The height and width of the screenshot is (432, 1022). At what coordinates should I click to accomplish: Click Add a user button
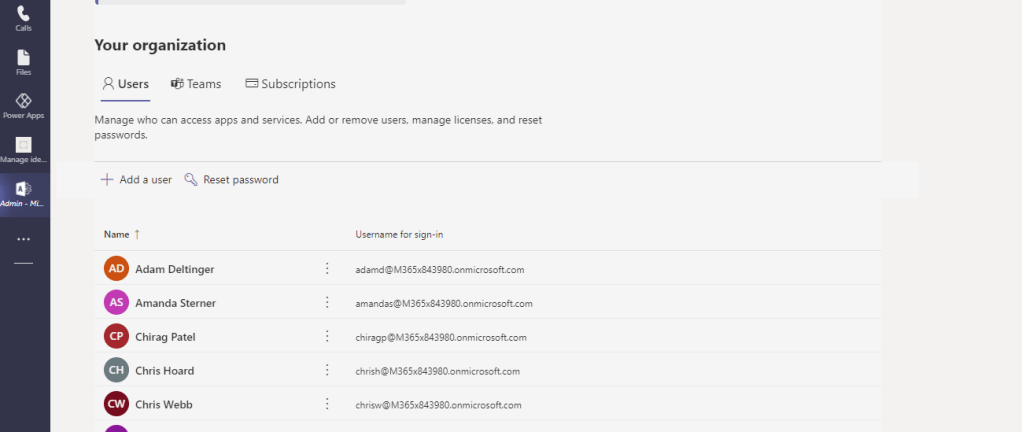pos(136,180)
